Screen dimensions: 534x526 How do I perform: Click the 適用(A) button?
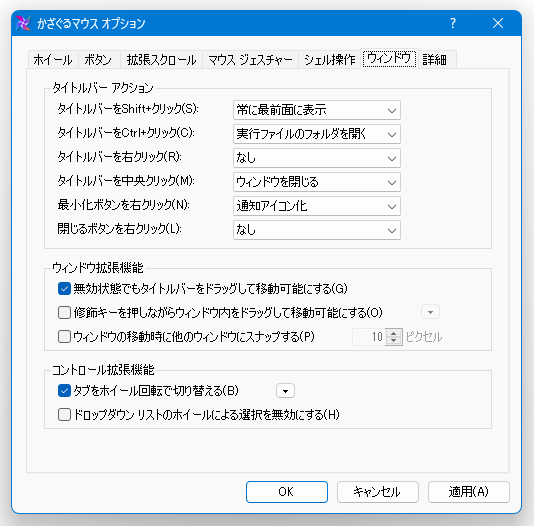(469, 492)
